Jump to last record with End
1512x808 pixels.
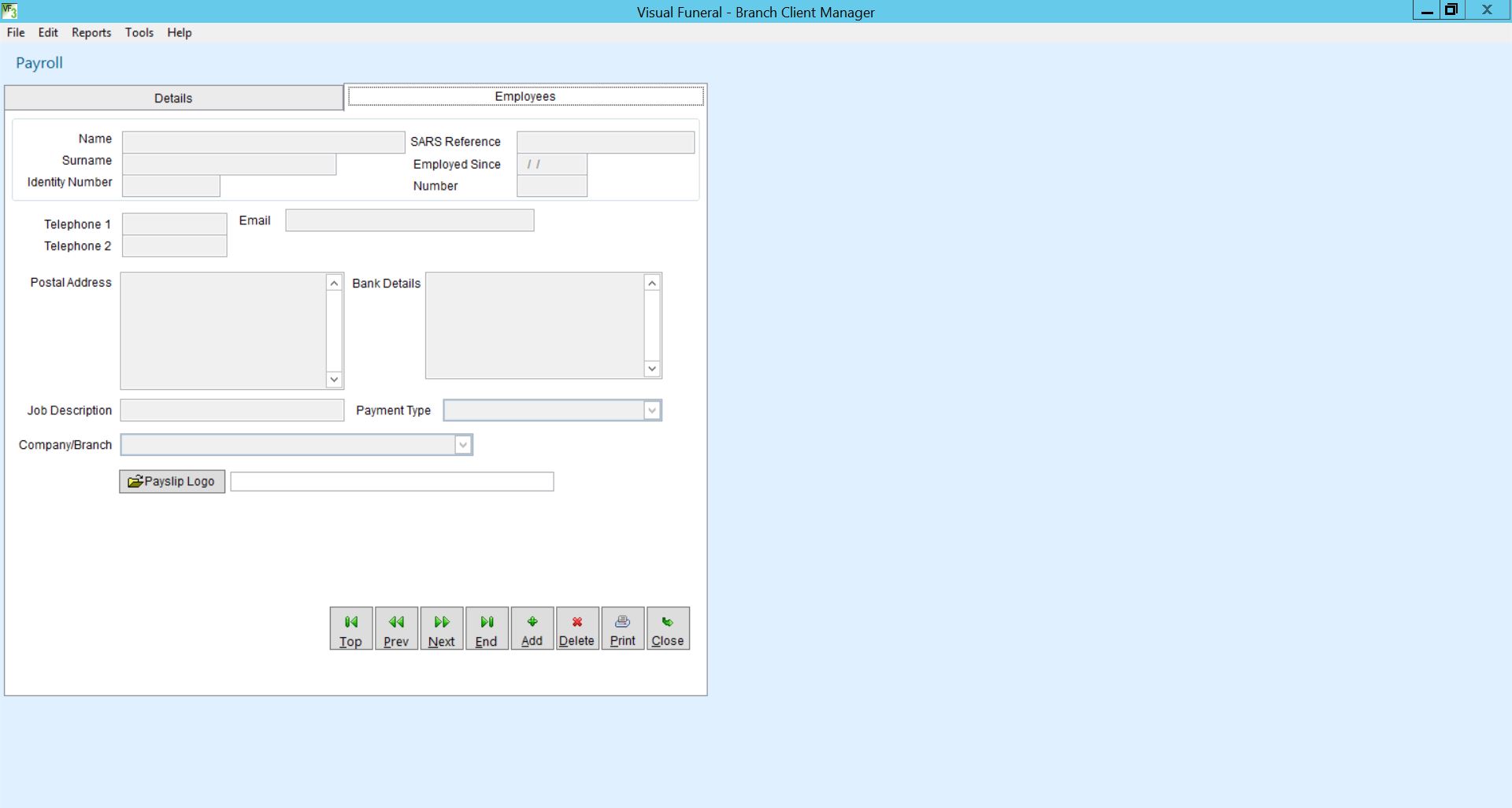487,628
